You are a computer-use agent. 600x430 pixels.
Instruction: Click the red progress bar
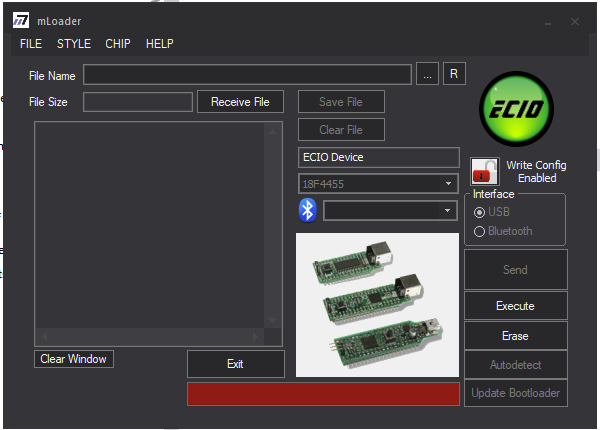click(323, 394)
